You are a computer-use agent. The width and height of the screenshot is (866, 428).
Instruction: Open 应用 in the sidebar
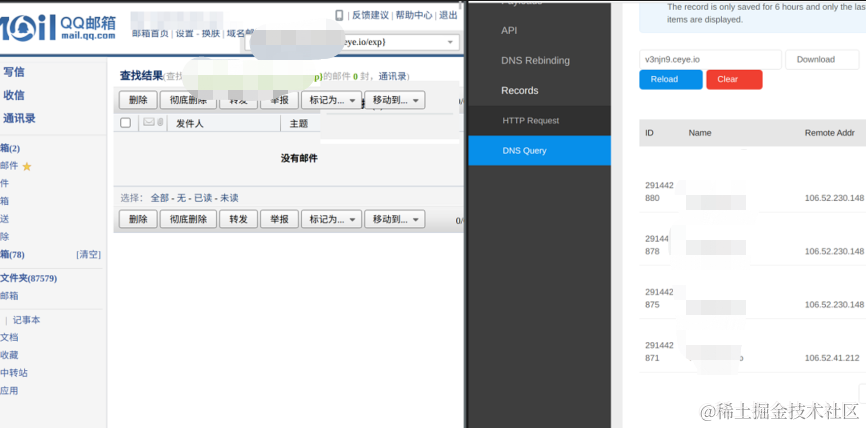click(x=9, y=390)
